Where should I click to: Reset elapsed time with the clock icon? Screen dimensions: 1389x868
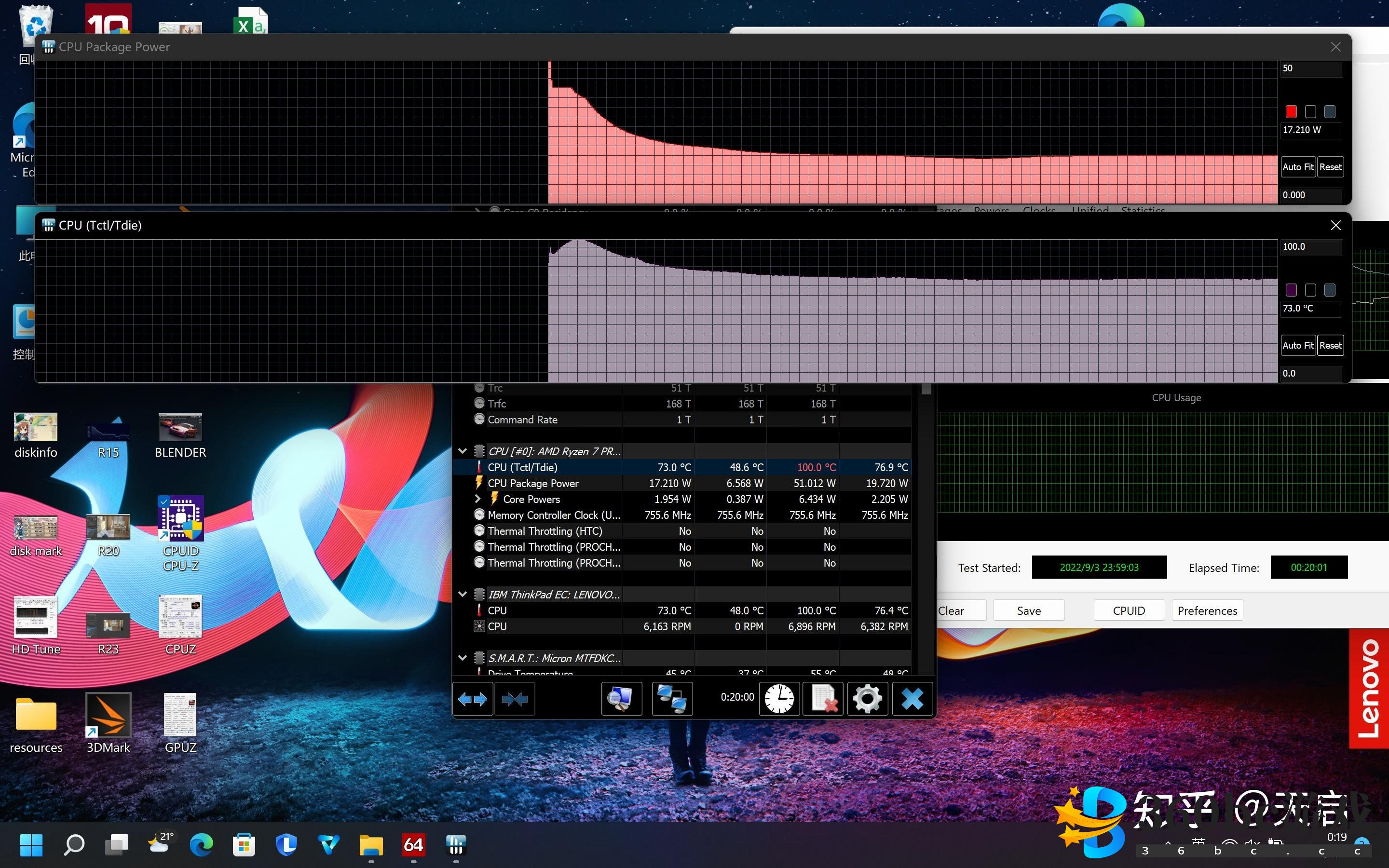click(779, 699)
